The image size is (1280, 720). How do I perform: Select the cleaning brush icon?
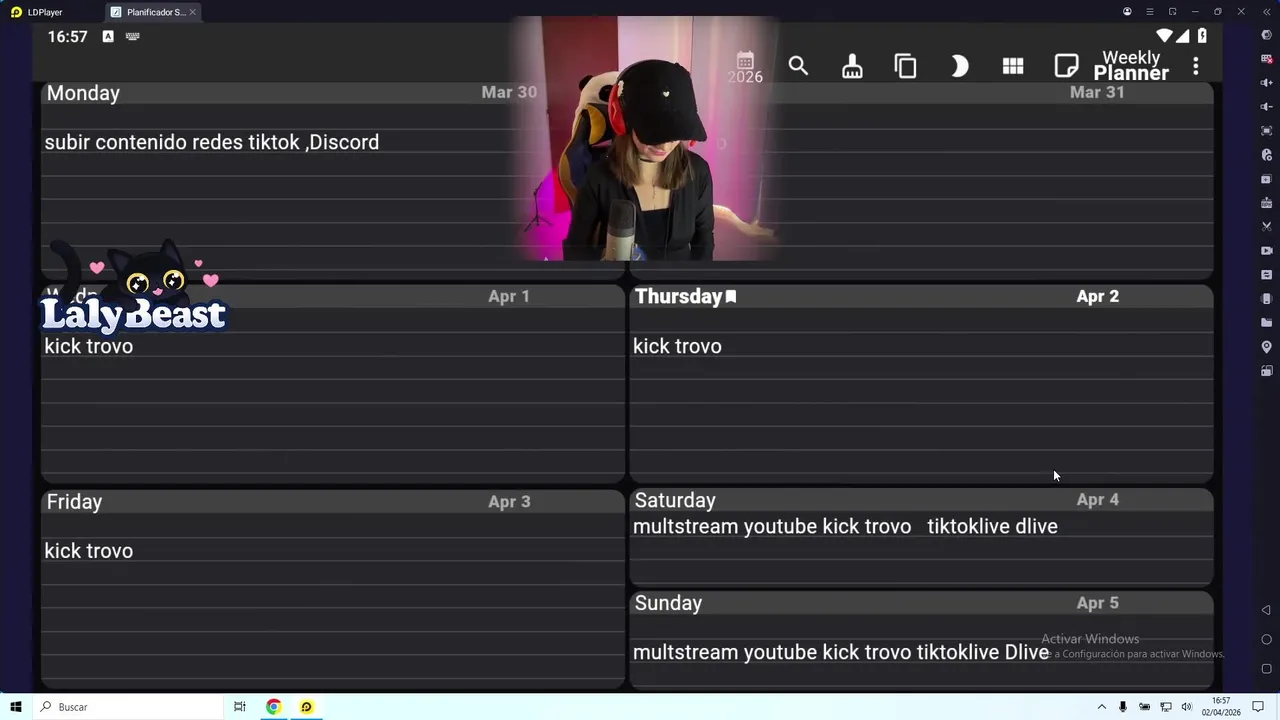tap(852, 66)
